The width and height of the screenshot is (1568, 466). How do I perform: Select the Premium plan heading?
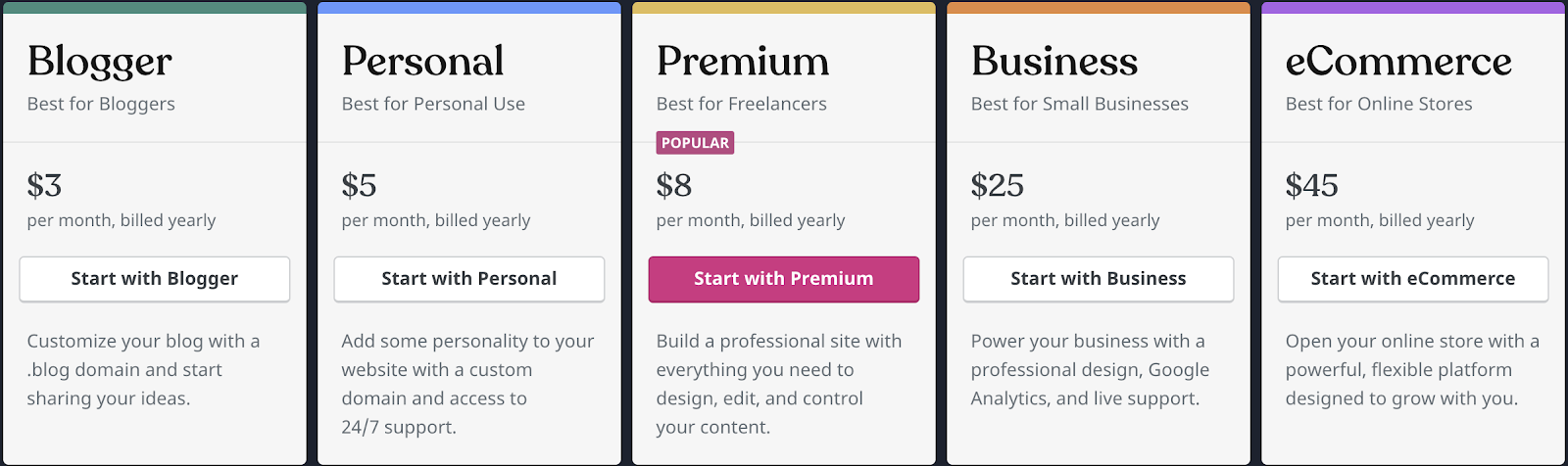pyautogui.click(x=743, y=61)
